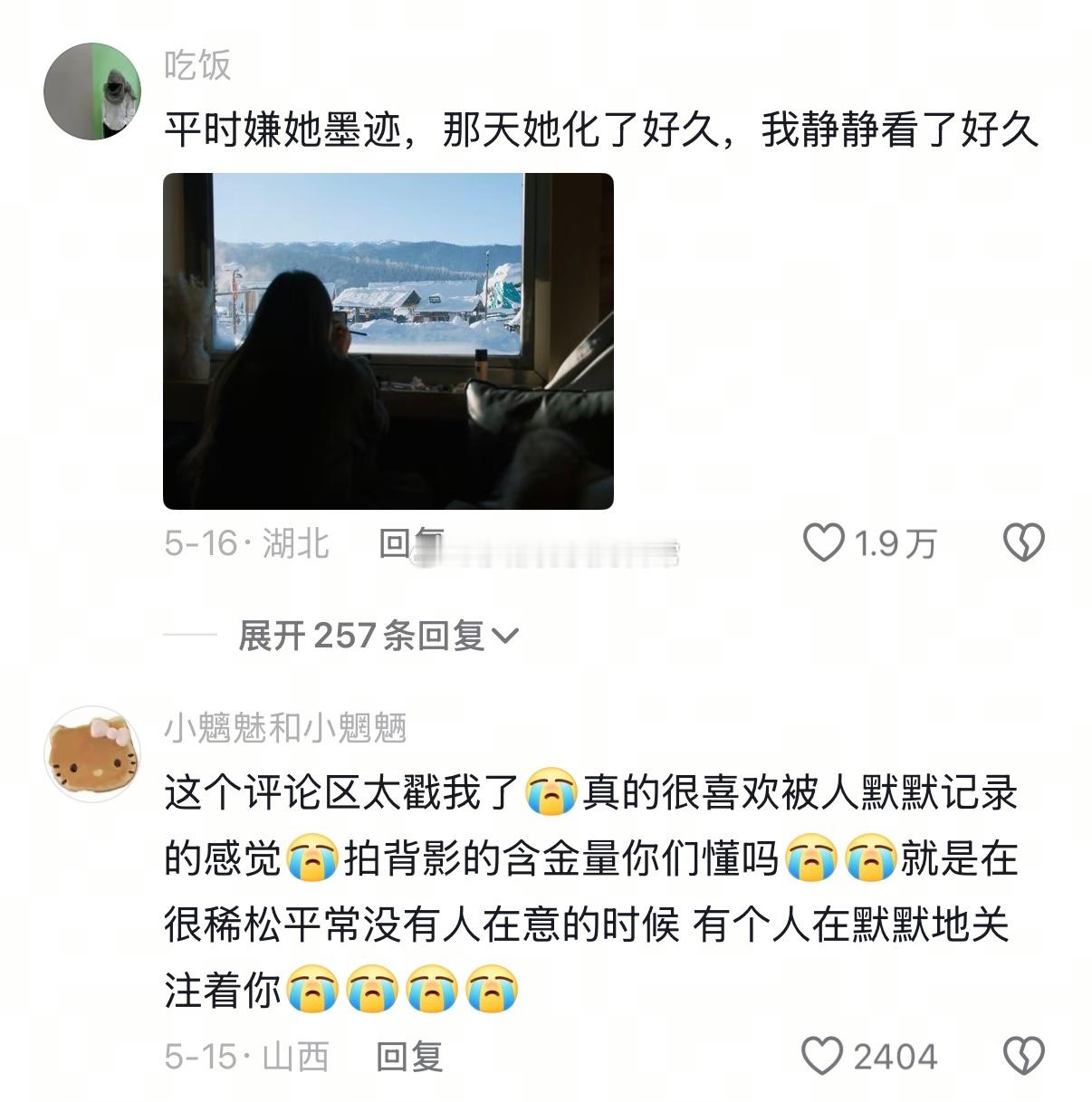Open username 吃饭
1092x1102 pixels.
198,65
